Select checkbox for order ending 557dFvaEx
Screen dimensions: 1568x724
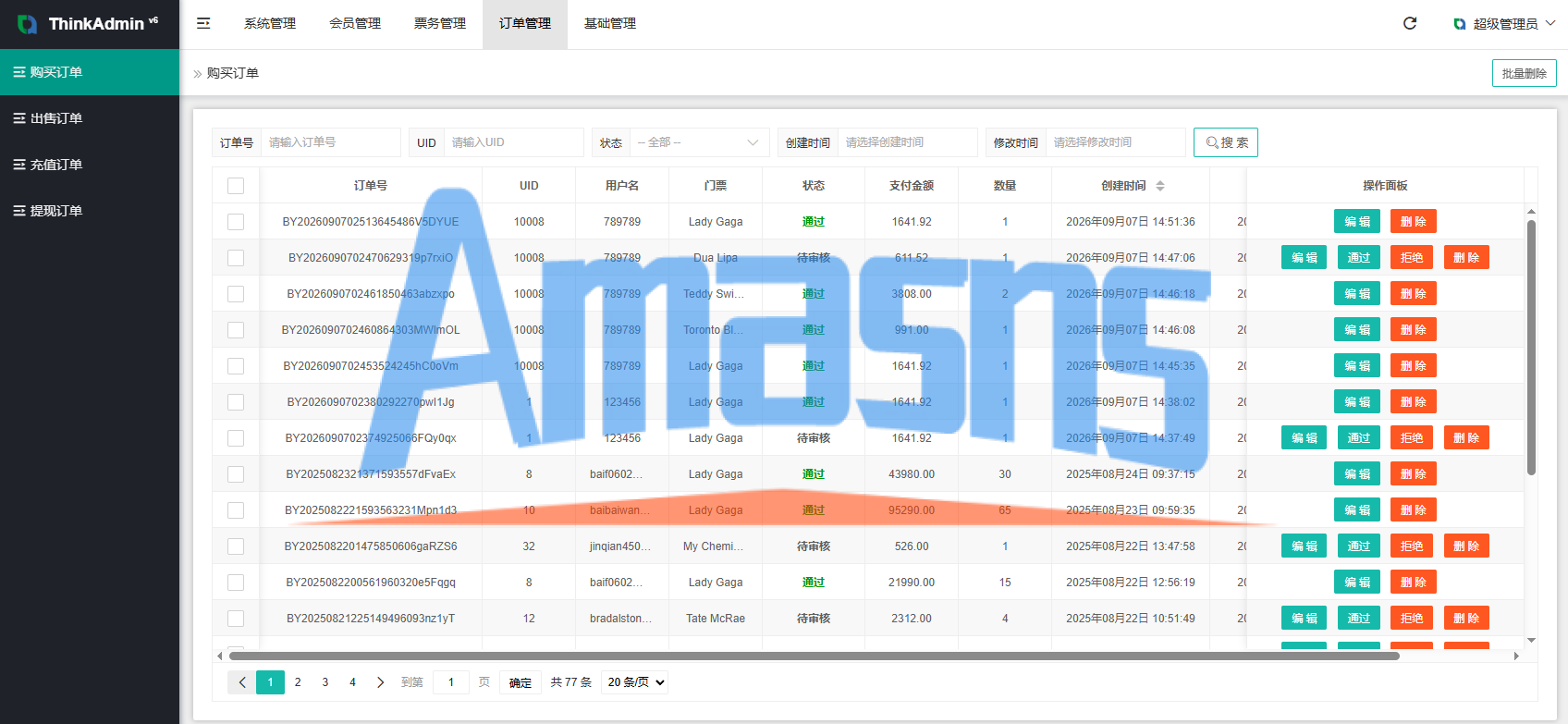point(236,474)
